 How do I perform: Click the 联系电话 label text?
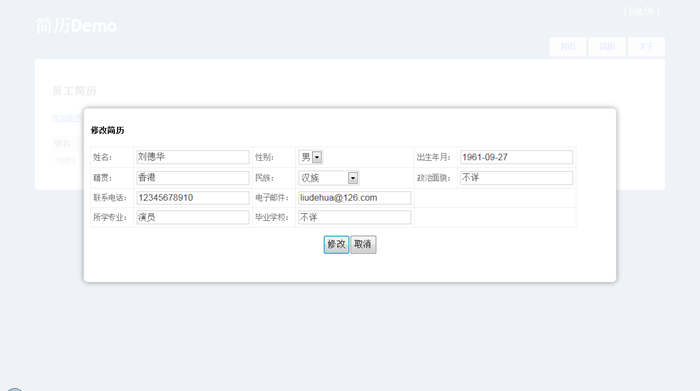point(110,198)
